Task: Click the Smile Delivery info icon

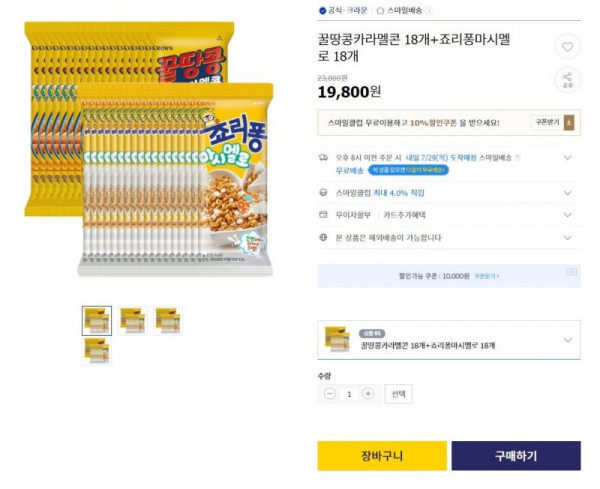Action: tap(517, 157)
